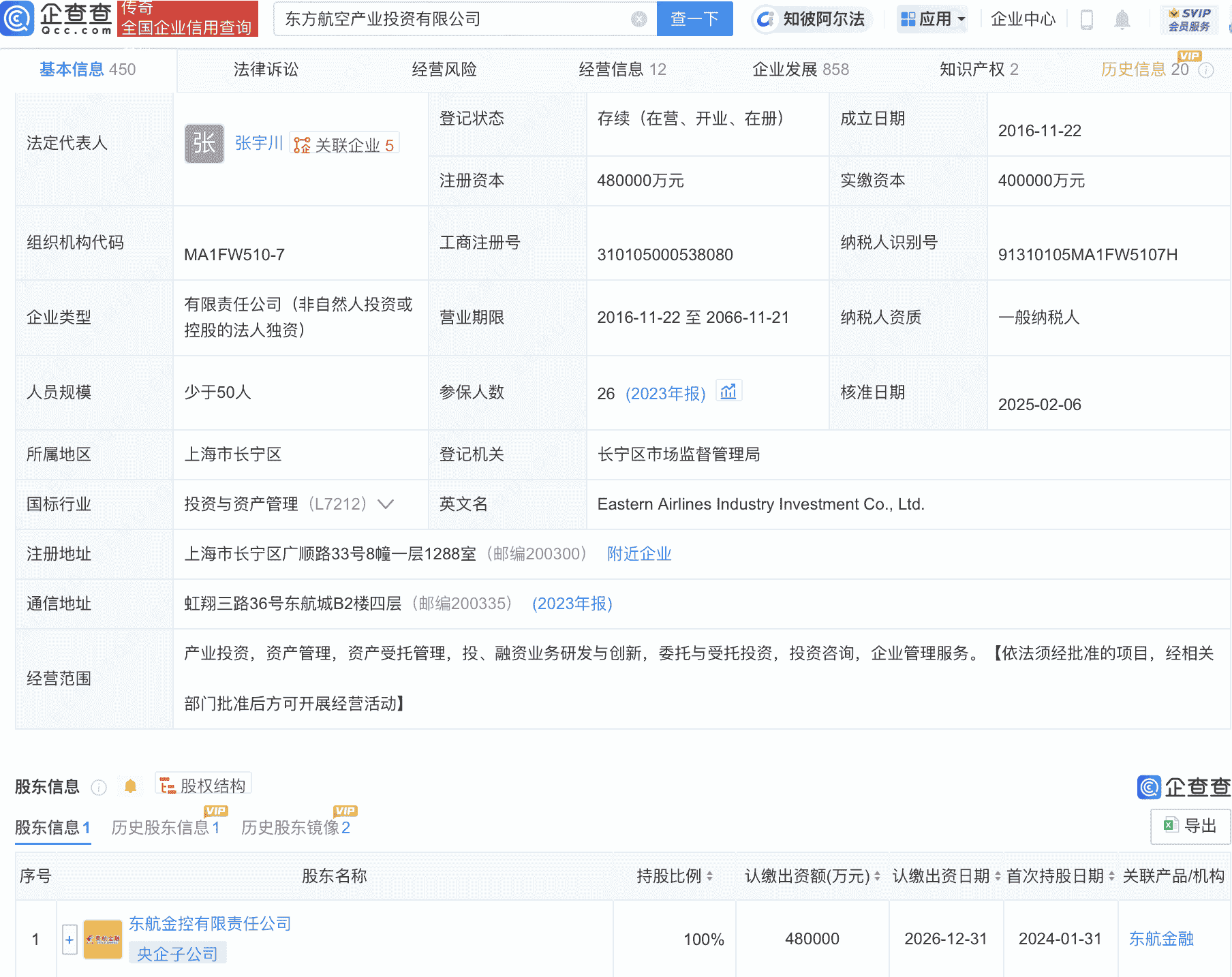Open 知彼阿尔法 via its icon
The width and height of the screenshot is (1232, 977).
point(766,19)
